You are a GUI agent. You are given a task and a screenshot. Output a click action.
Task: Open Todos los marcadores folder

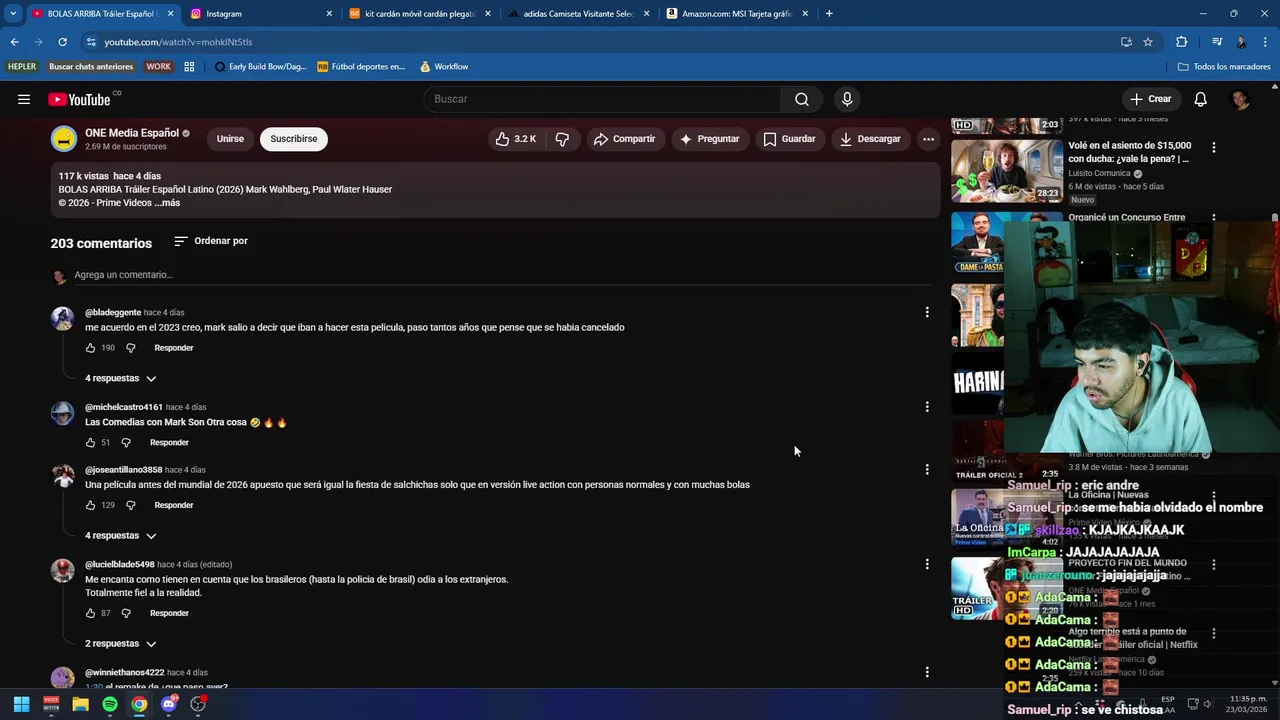(1224, 67)
